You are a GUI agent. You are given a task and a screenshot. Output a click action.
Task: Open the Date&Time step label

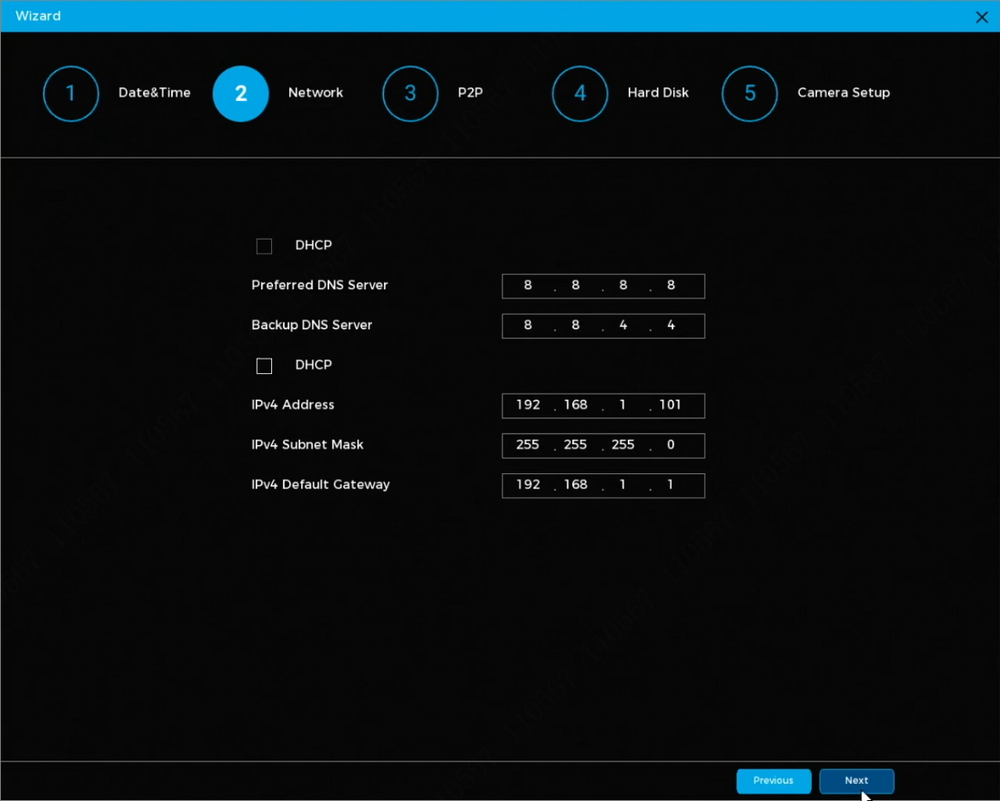(154, 93)
